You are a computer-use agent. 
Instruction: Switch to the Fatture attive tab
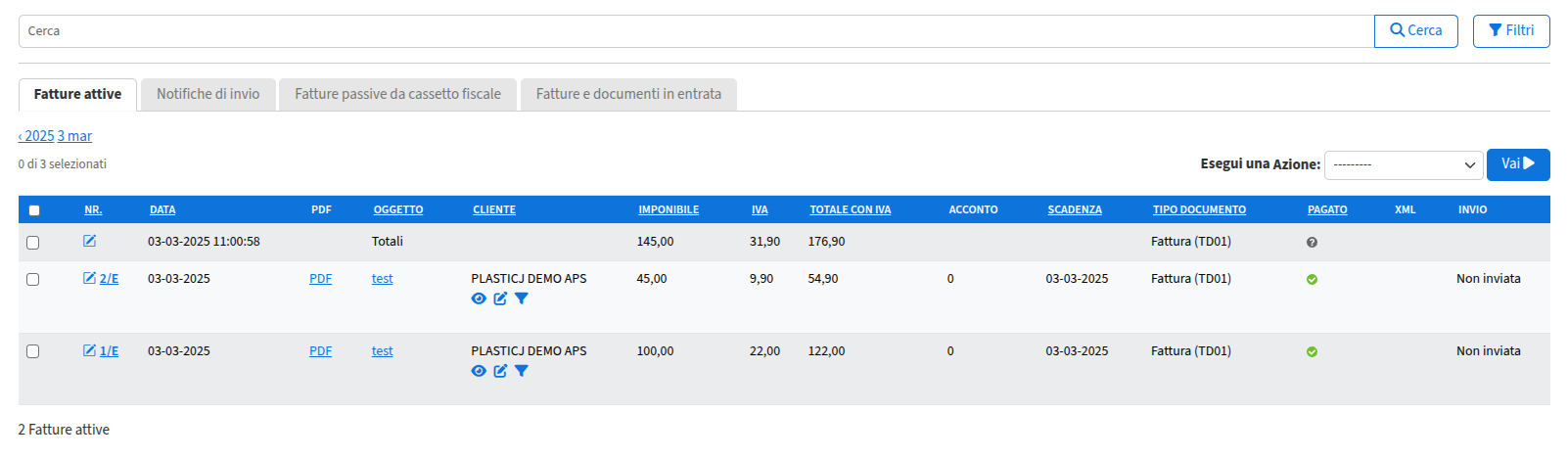click(77, 94)
